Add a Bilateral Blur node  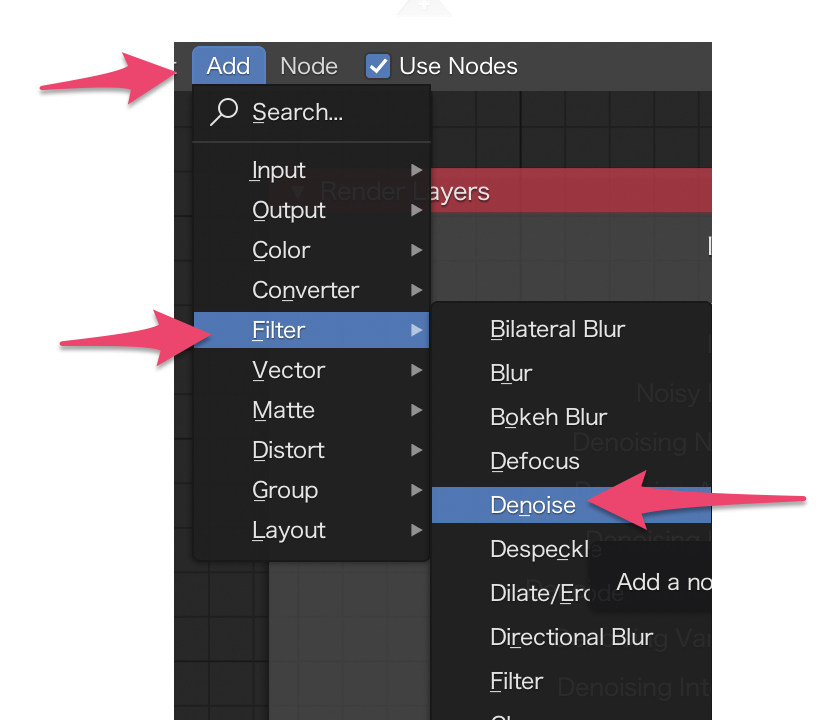571,329
